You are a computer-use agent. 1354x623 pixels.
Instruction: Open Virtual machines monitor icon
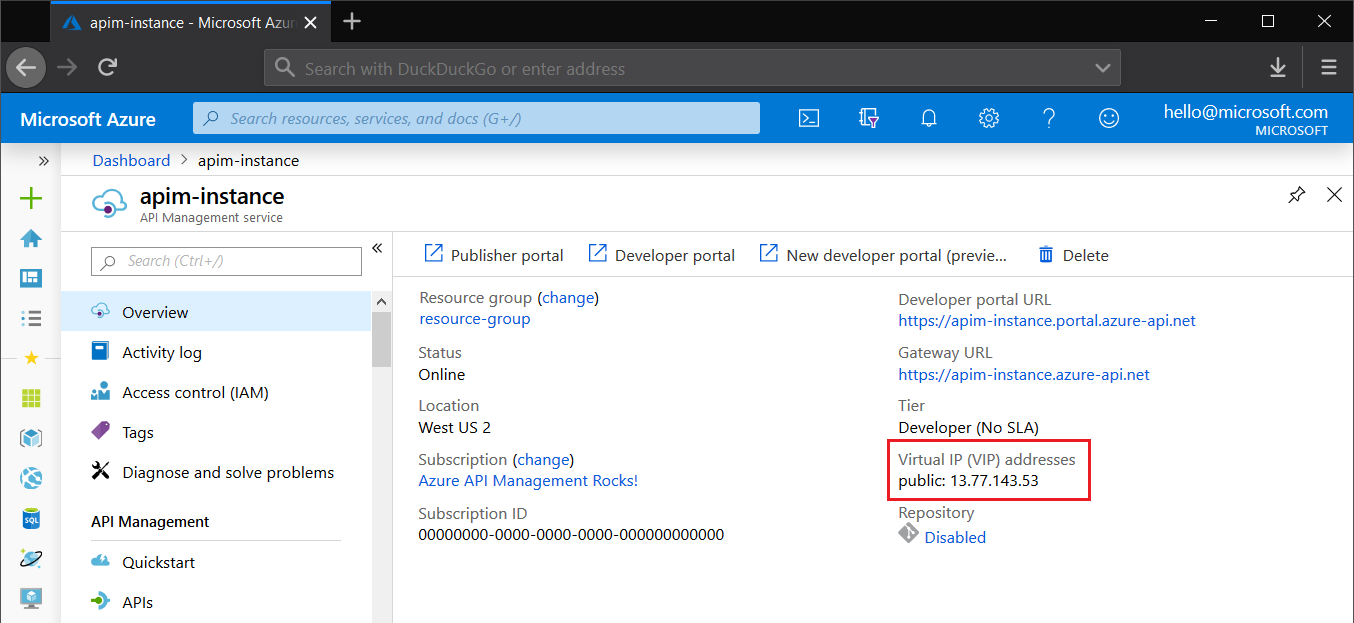tap(31, 598)
